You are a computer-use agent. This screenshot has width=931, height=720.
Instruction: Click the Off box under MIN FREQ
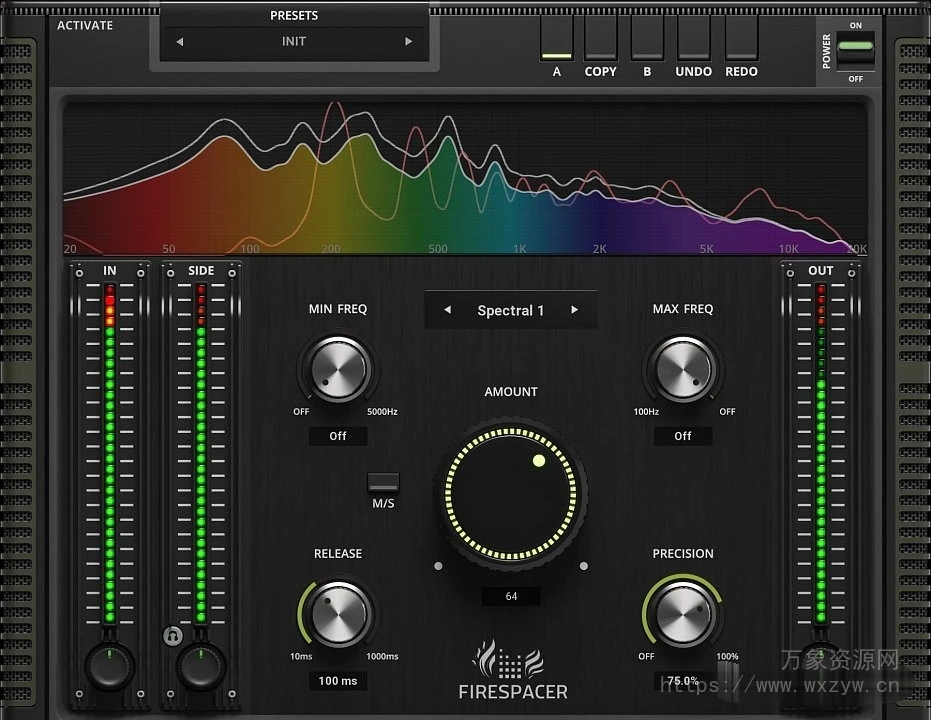[x=337, y=436]
